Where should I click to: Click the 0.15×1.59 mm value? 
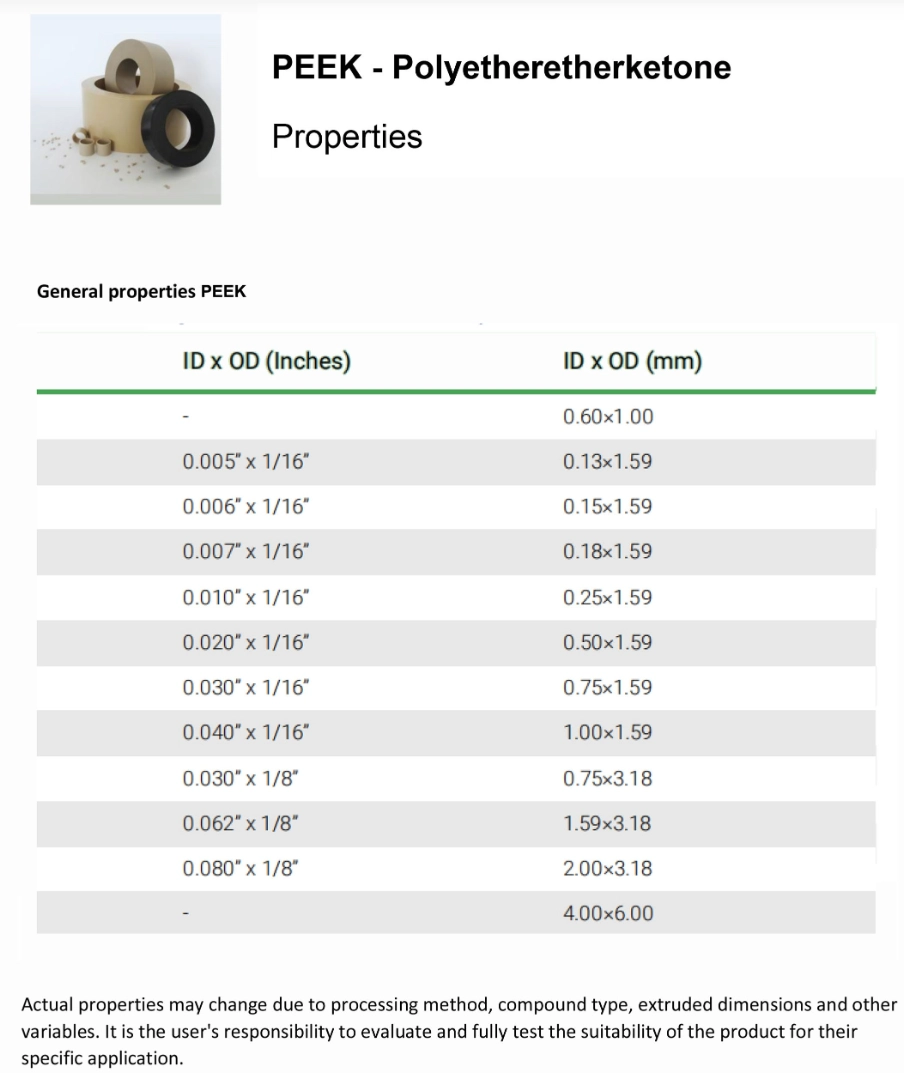tap(607, 506)
